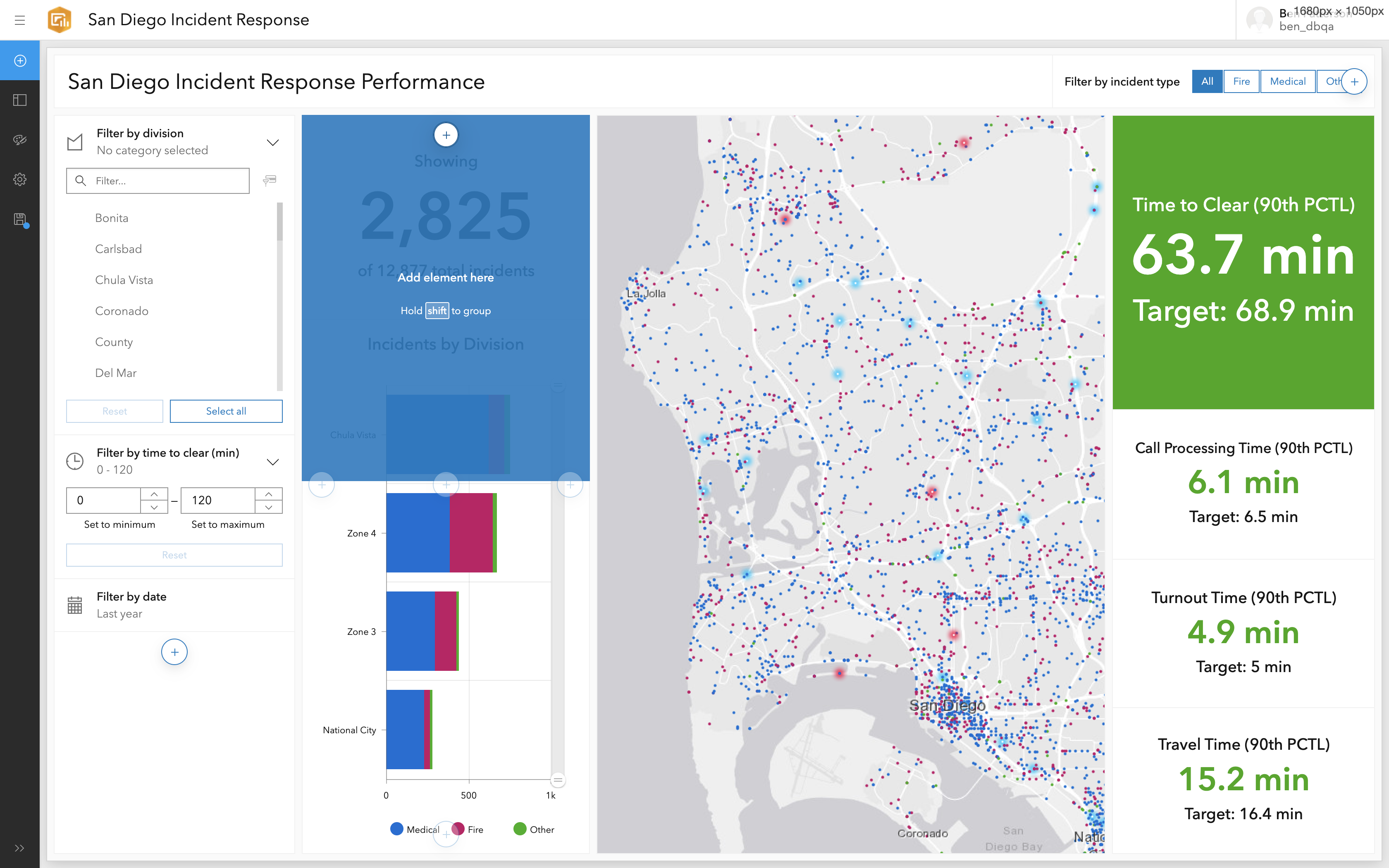
Task: Expand sidebar with double chevron
Action: point(19,848)
